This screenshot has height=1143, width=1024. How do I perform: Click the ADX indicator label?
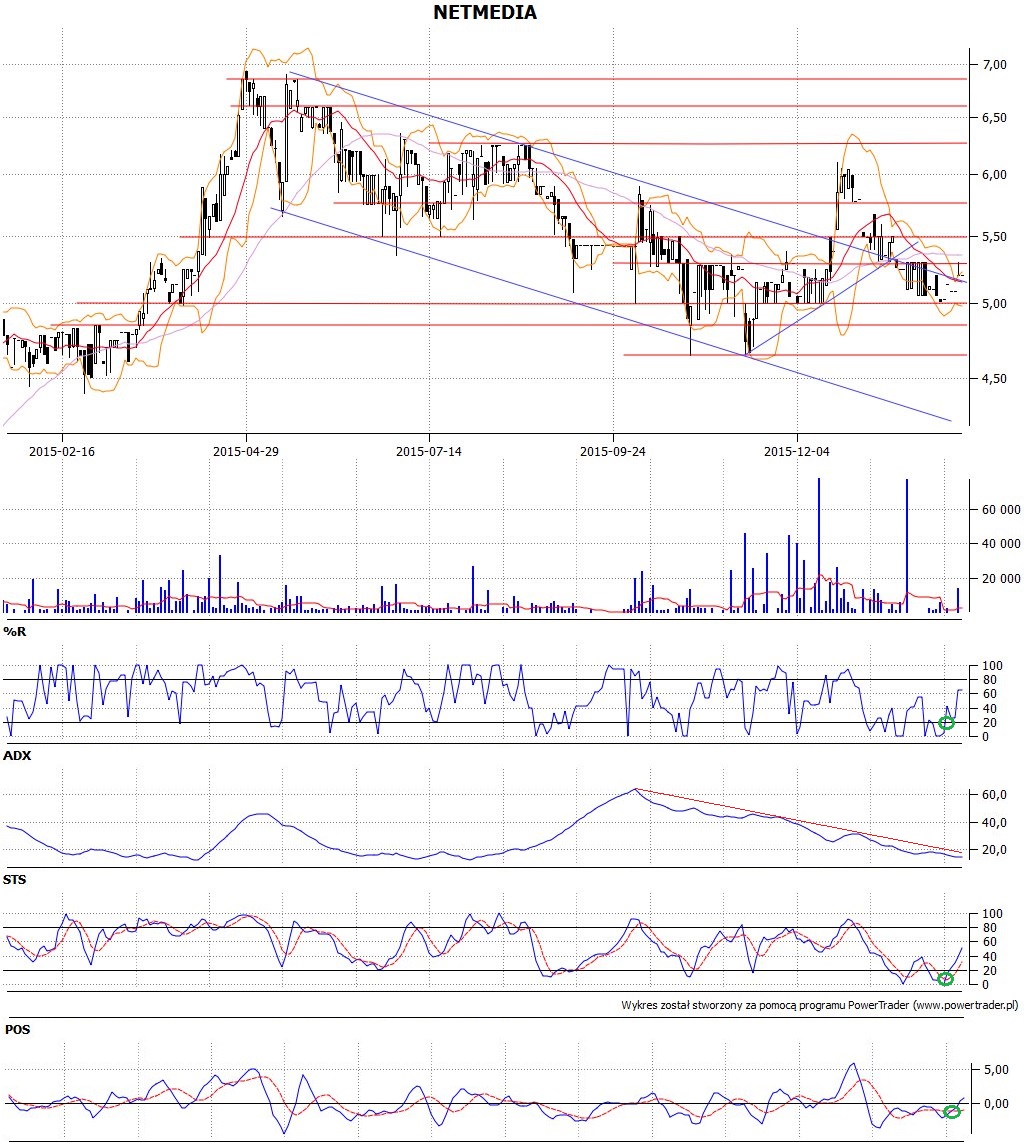pos(17,755)
